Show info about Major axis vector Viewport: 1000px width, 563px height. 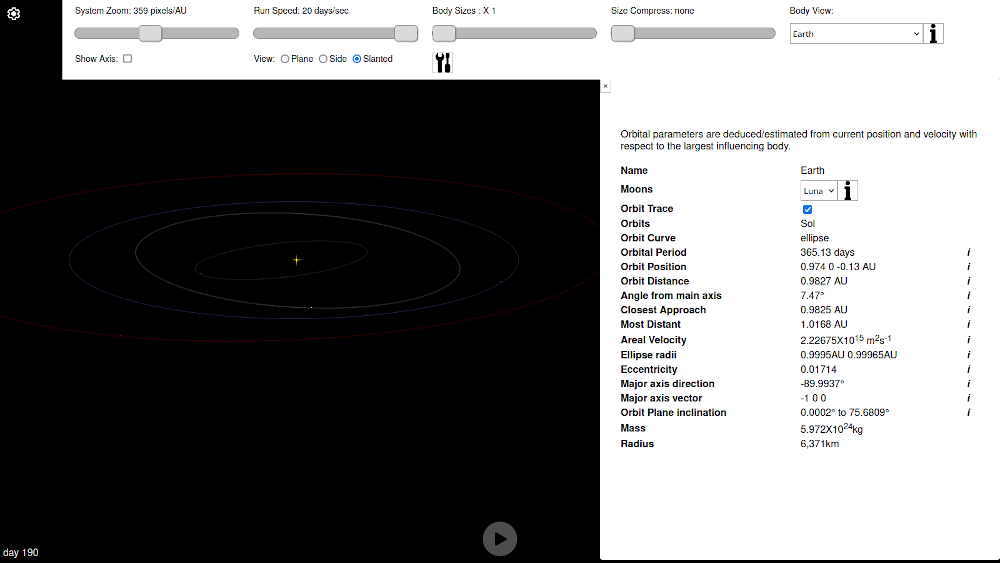[968, 398]
